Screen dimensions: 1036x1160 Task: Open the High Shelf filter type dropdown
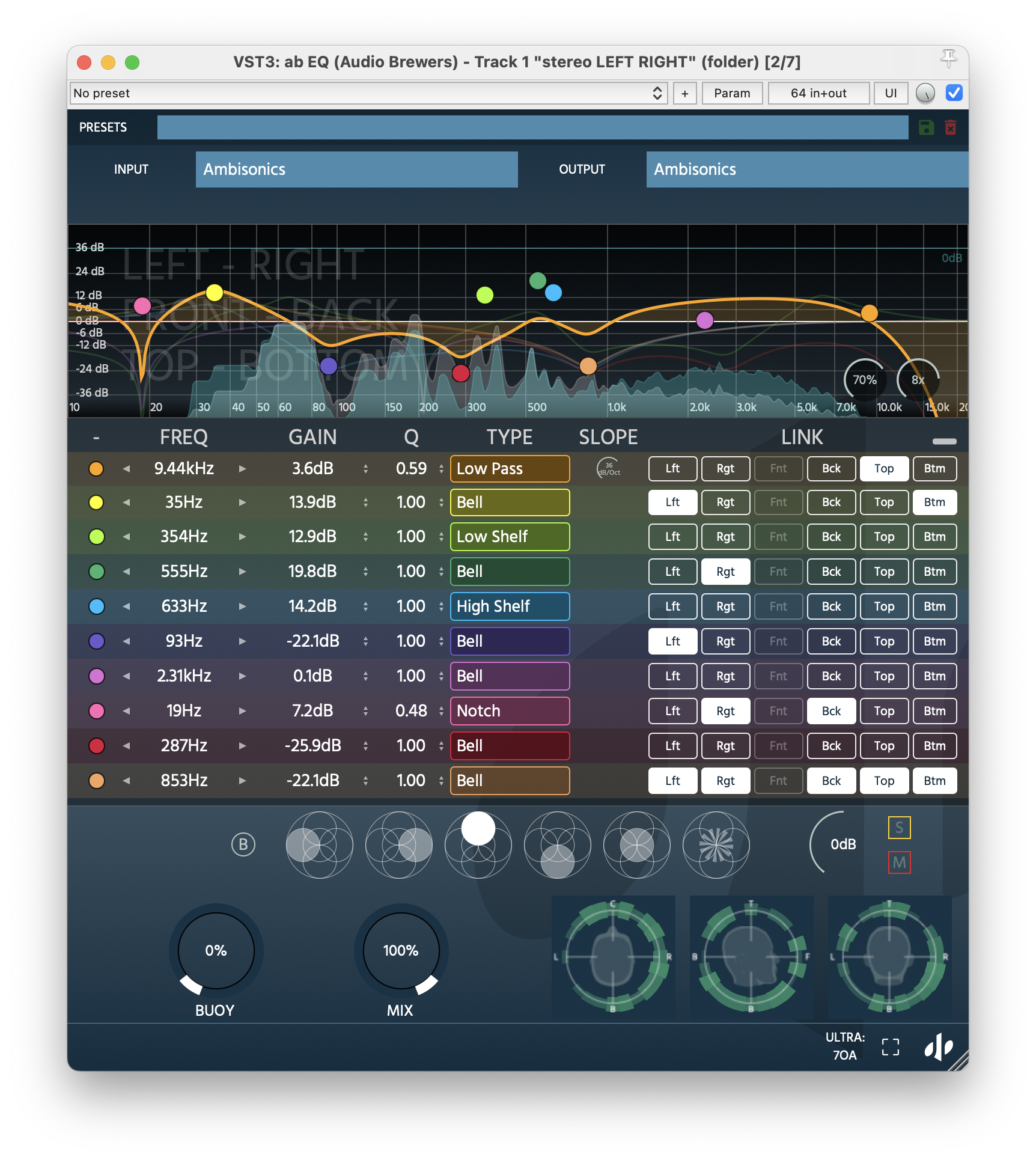[x=510, y=606]
